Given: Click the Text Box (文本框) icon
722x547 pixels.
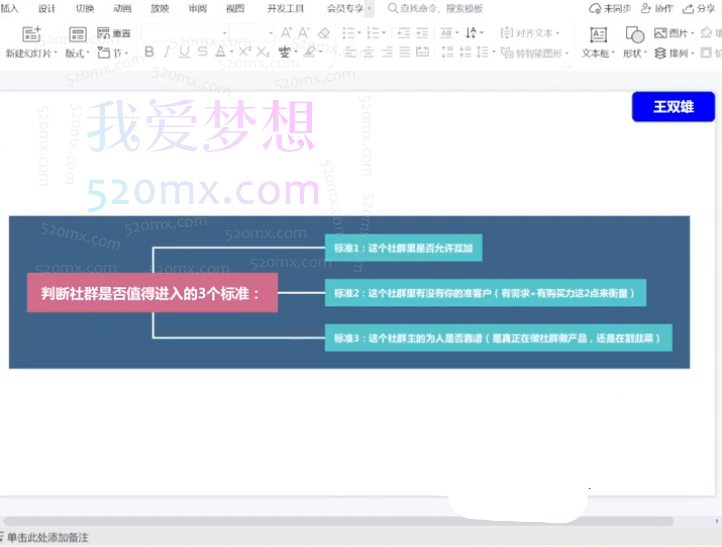Looking at the screenshot, I should coord(598,35).
